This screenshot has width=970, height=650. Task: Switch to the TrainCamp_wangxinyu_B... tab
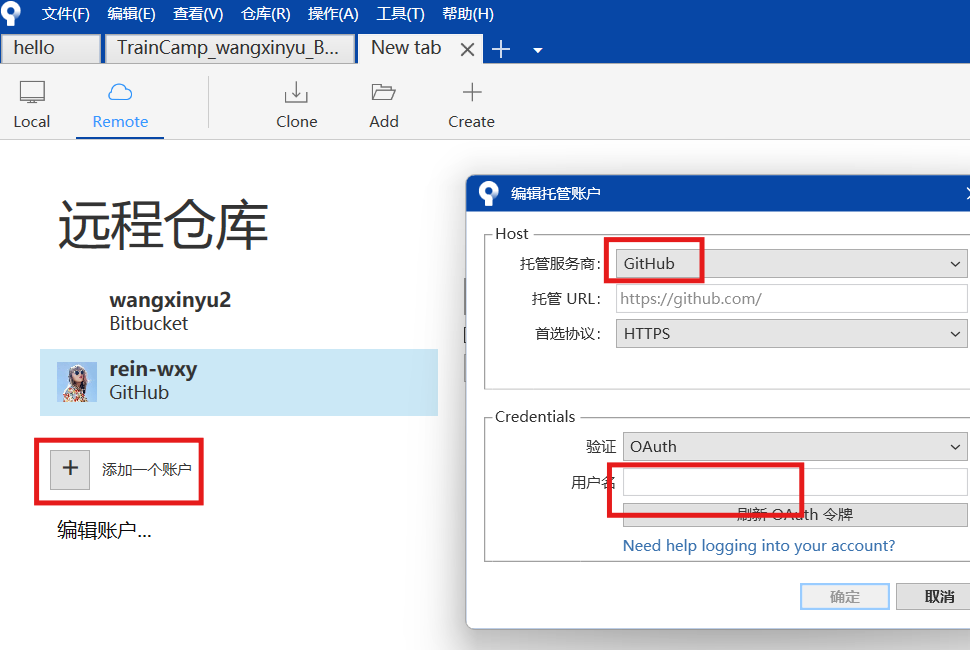point(230,48)
